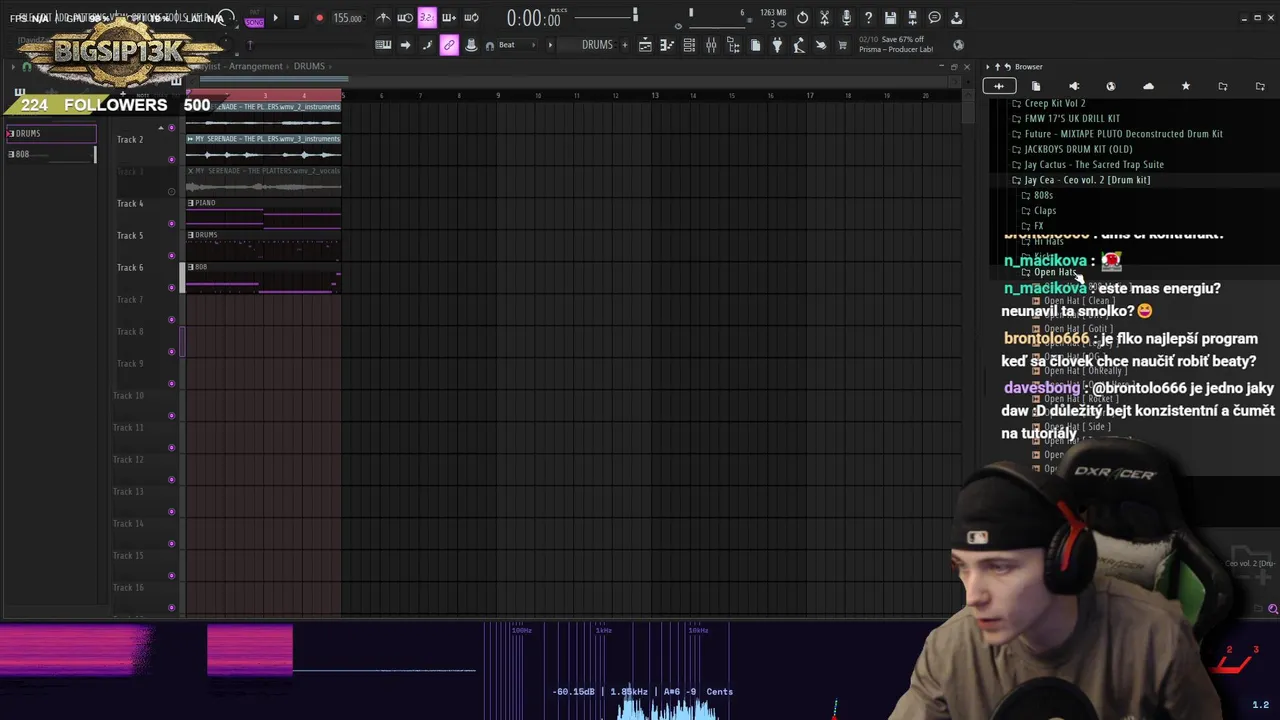1280x720 pixels.
Task: Toggle the highlighted link/multilink controllers icon
Action: click(x=449, y=45)
